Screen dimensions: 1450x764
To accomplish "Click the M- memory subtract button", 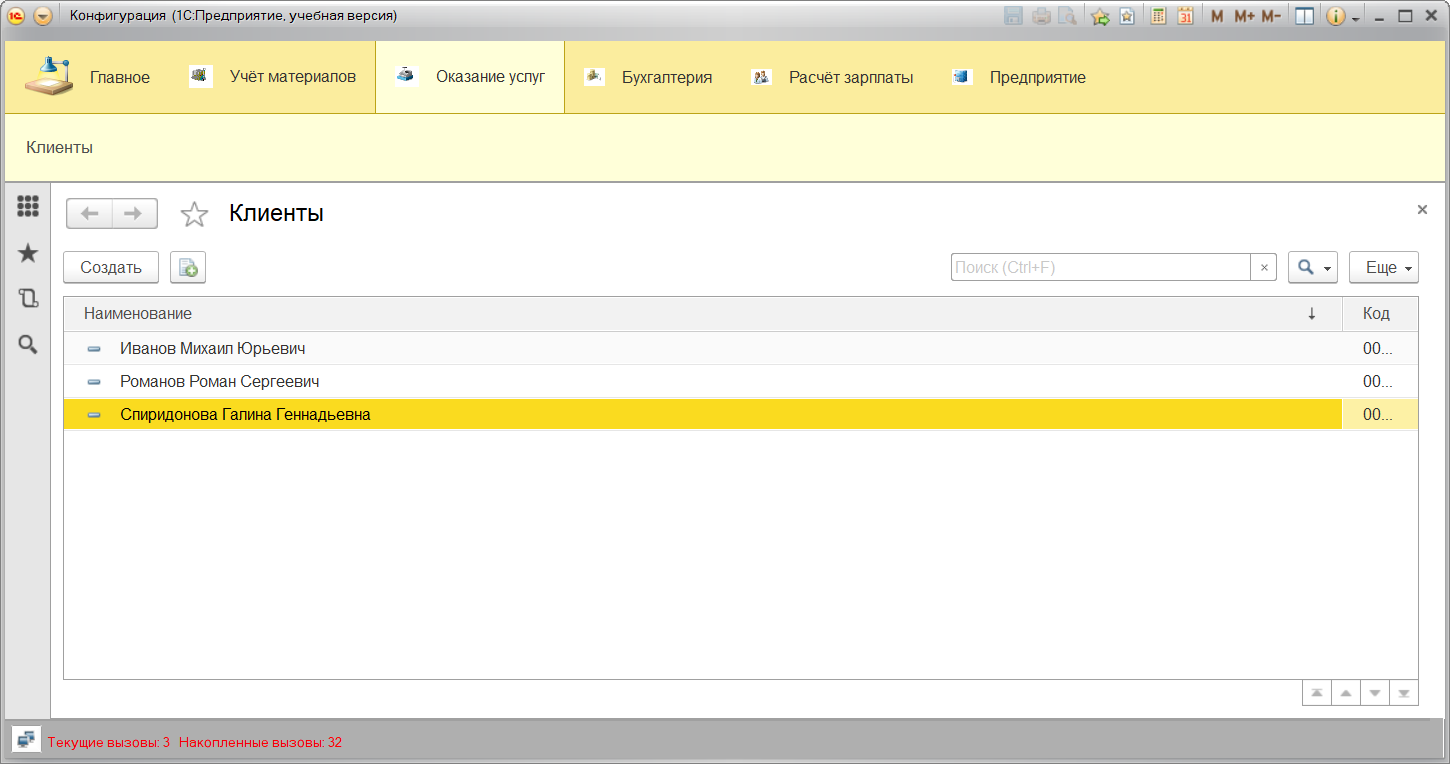I will click(x=1270, y=16).
